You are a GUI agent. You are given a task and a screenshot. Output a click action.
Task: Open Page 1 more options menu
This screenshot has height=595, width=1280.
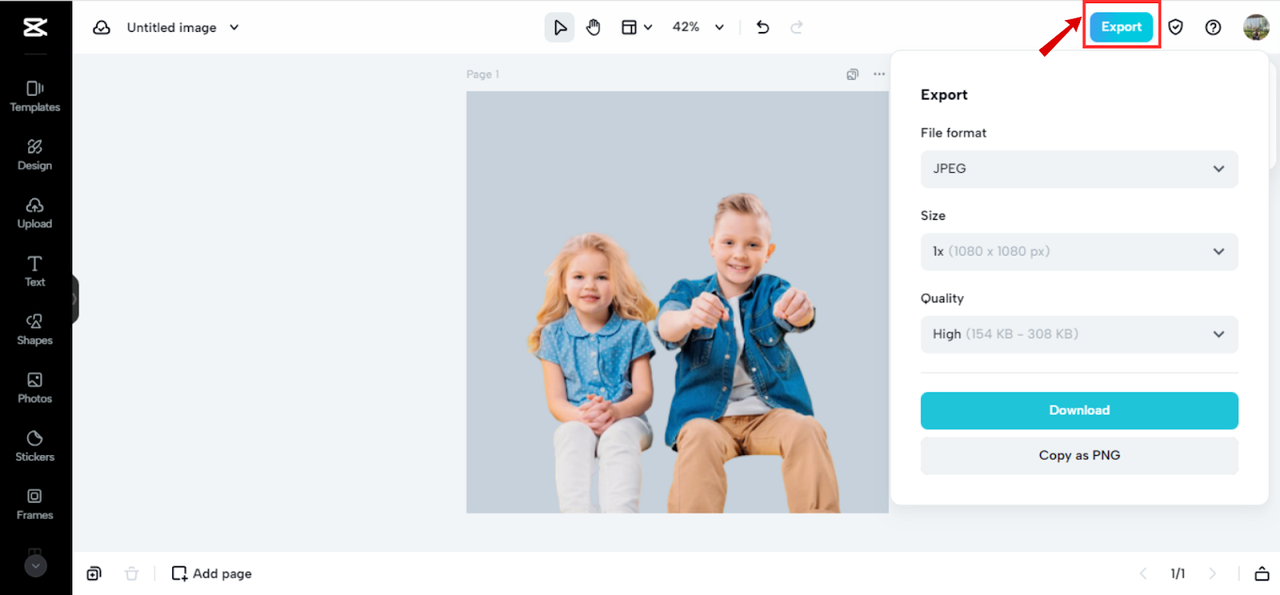click(x=879, y=74)
